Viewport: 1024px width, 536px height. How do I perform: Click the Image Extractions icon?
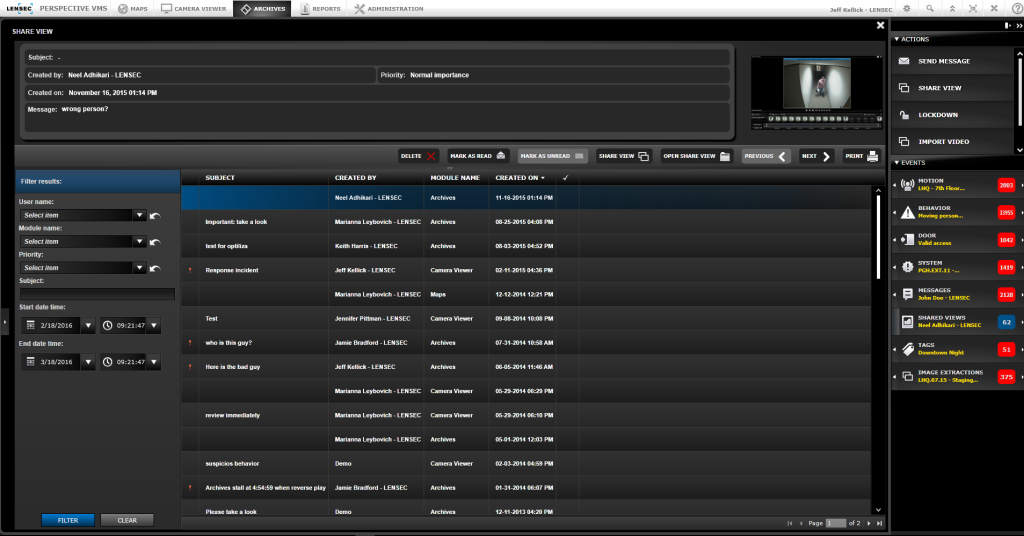coord(907,377)
